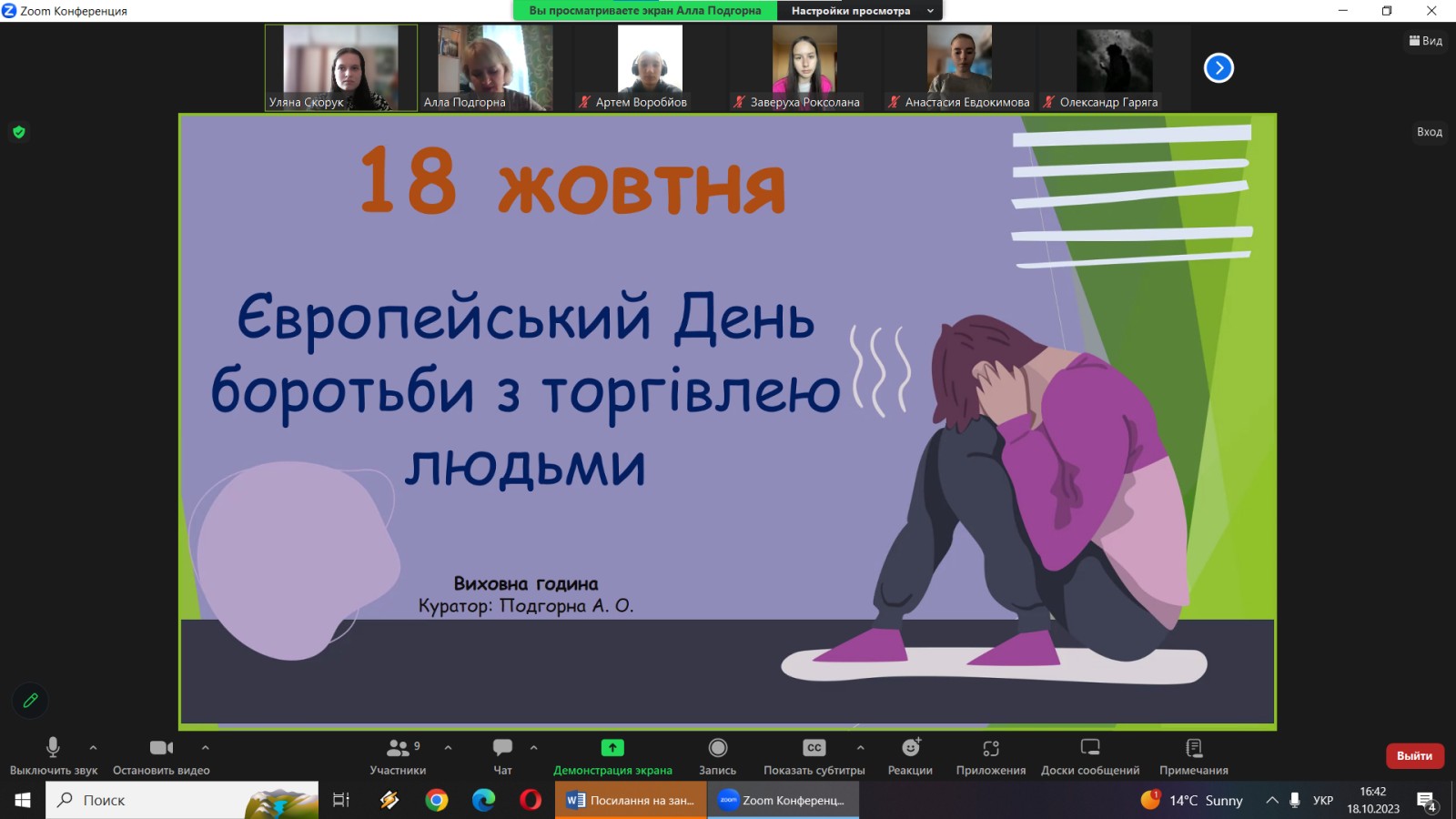Open the Chat panel
Screen dimensions: 1456x819
[x=502, y=755]
